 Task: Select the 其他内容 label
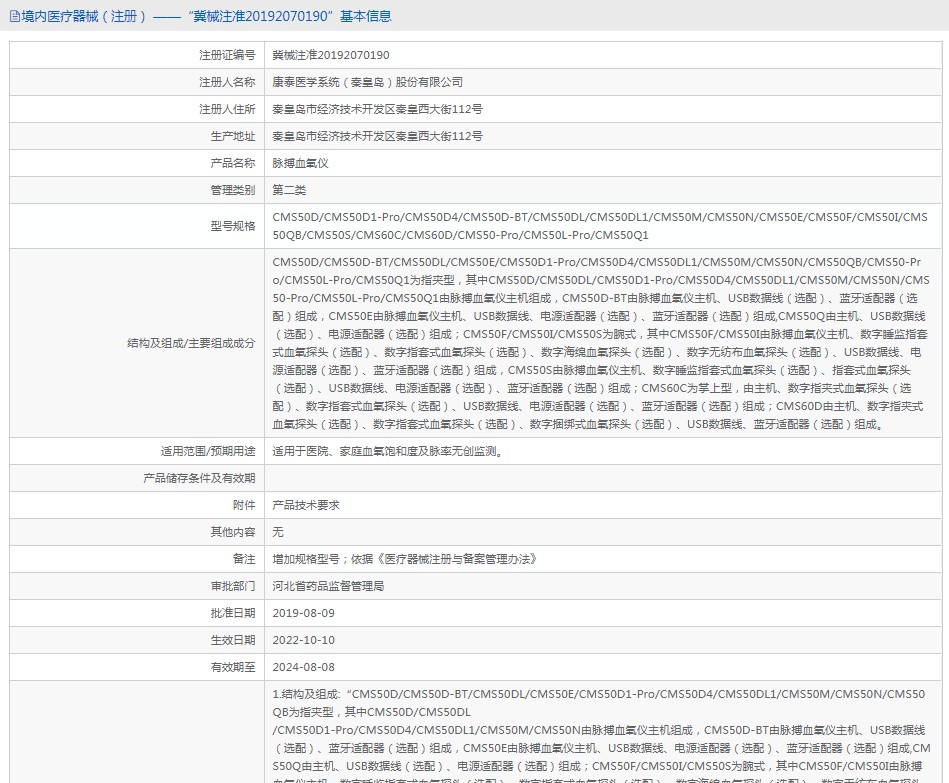pyautogui.click(x=233, y=532)
